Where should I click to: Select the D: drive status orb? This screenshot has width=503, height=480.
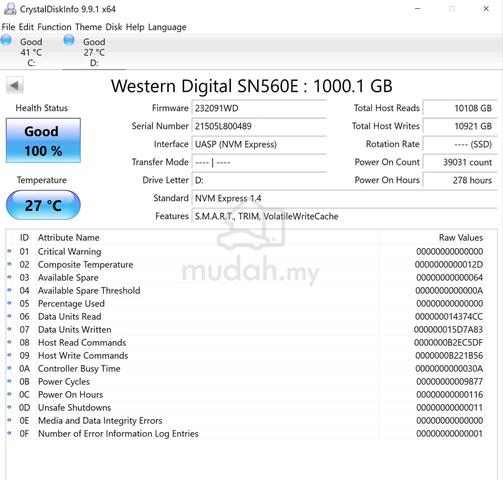coord(69,40)
